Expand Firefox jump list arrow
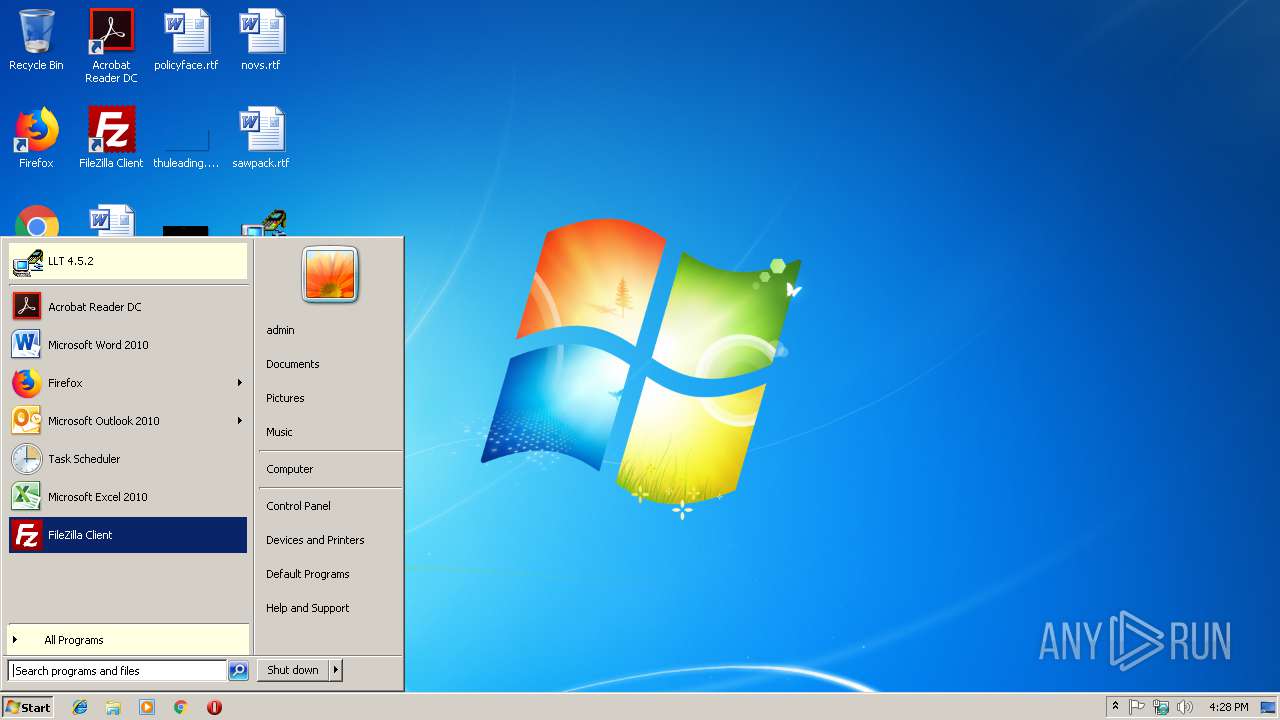This screenshot has width=1280, height=720. tap(239, 383)
